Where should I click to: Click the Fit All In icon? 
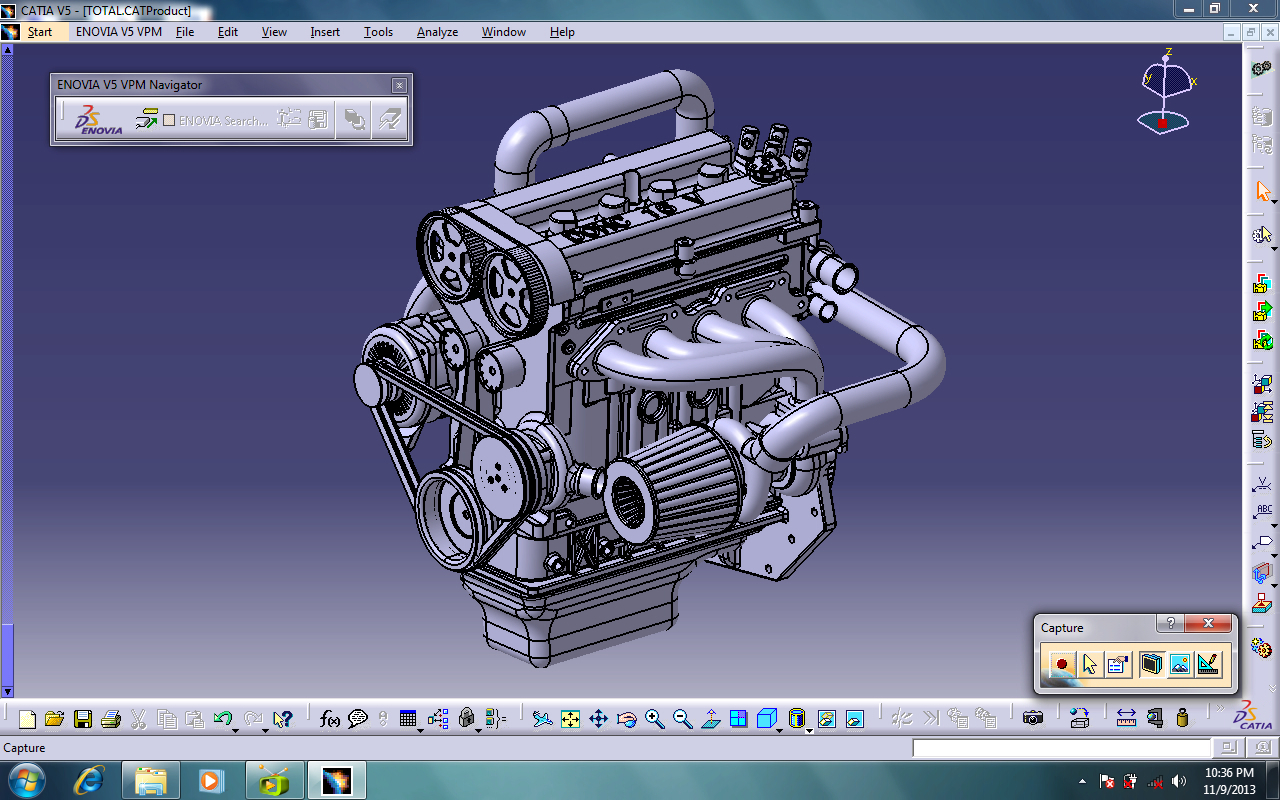[x=570, y=718]
